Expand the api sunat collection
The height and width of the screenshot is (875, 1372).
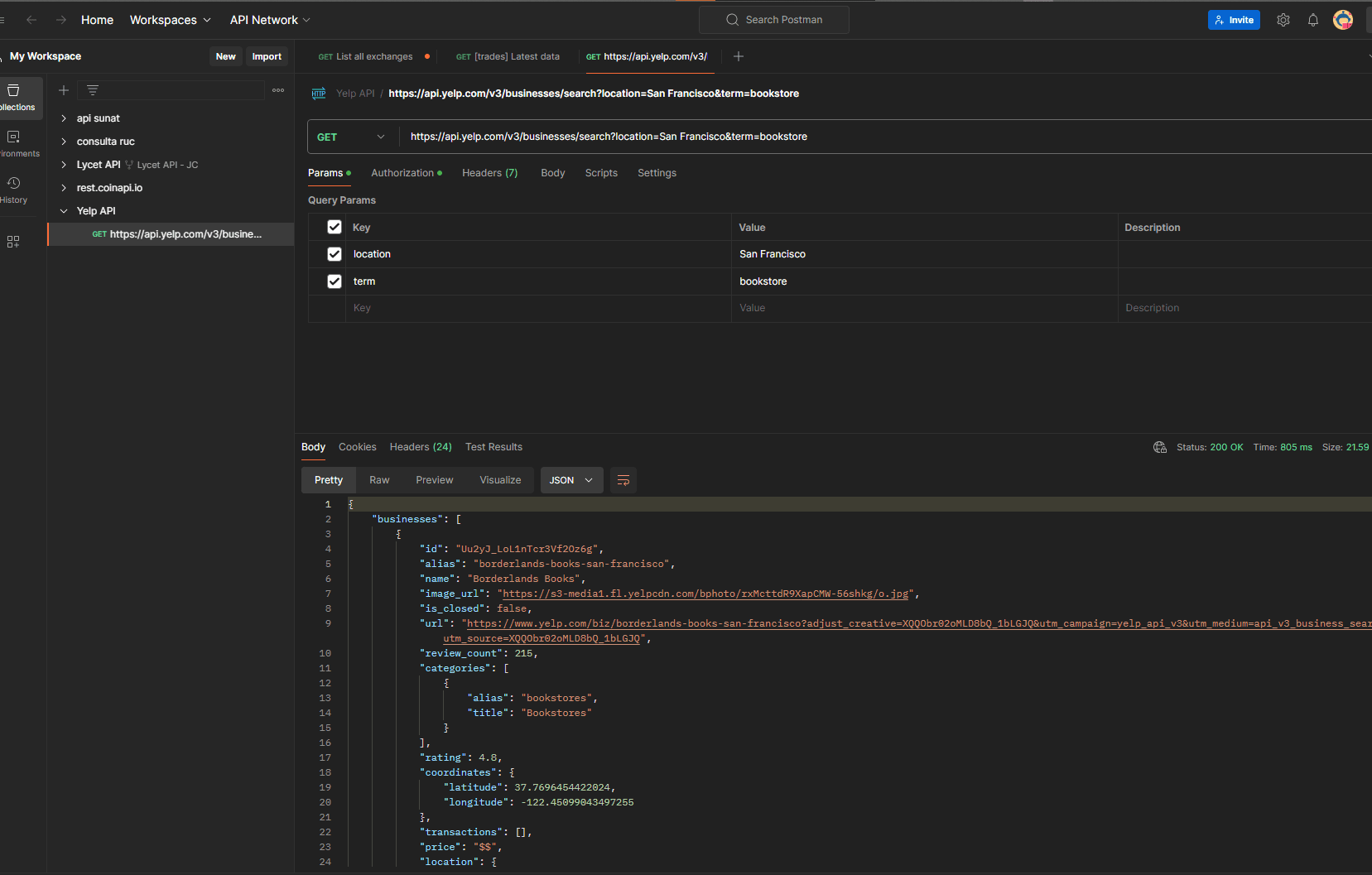(64, 118)
